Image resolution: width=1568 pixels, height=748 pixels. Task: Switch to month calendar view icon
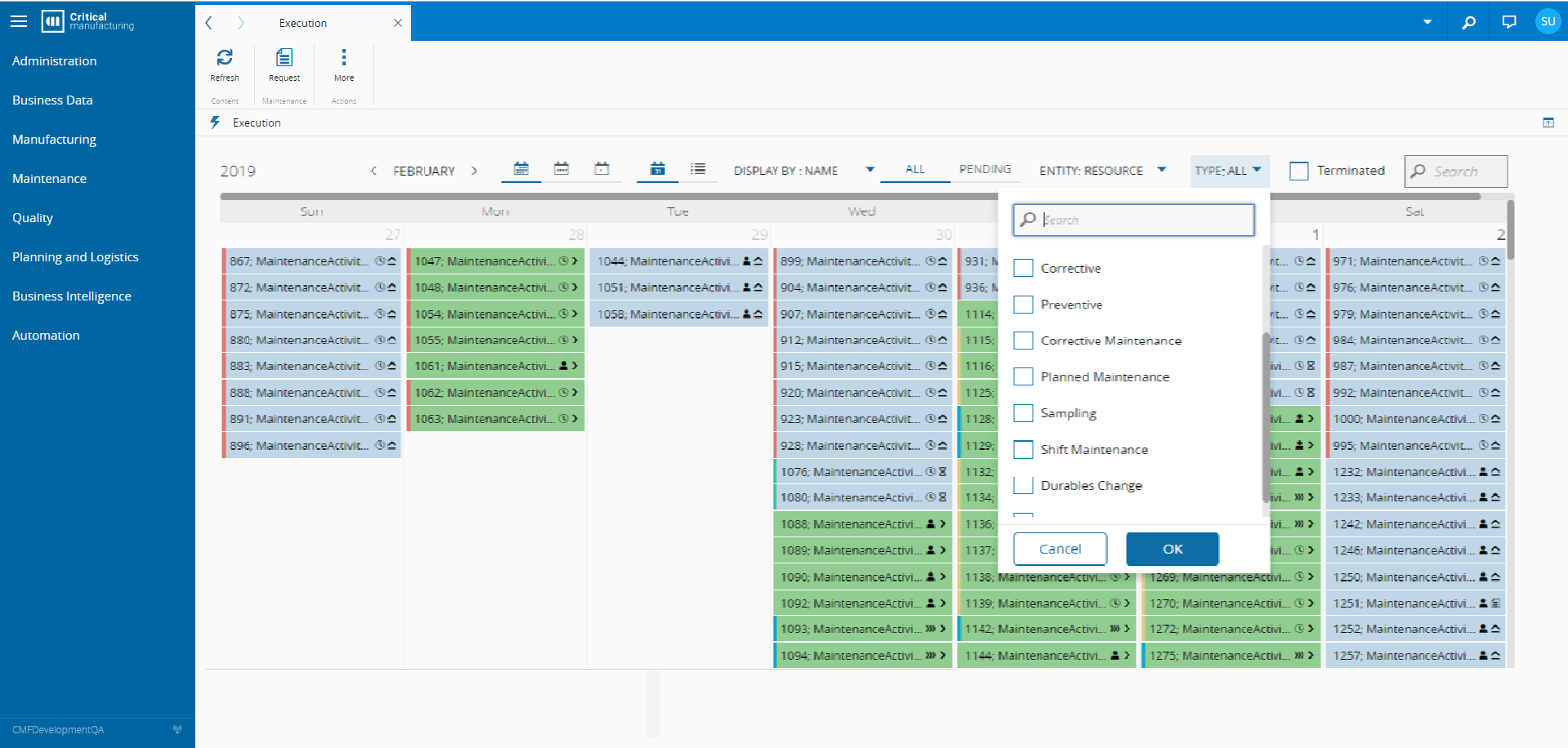521,169
